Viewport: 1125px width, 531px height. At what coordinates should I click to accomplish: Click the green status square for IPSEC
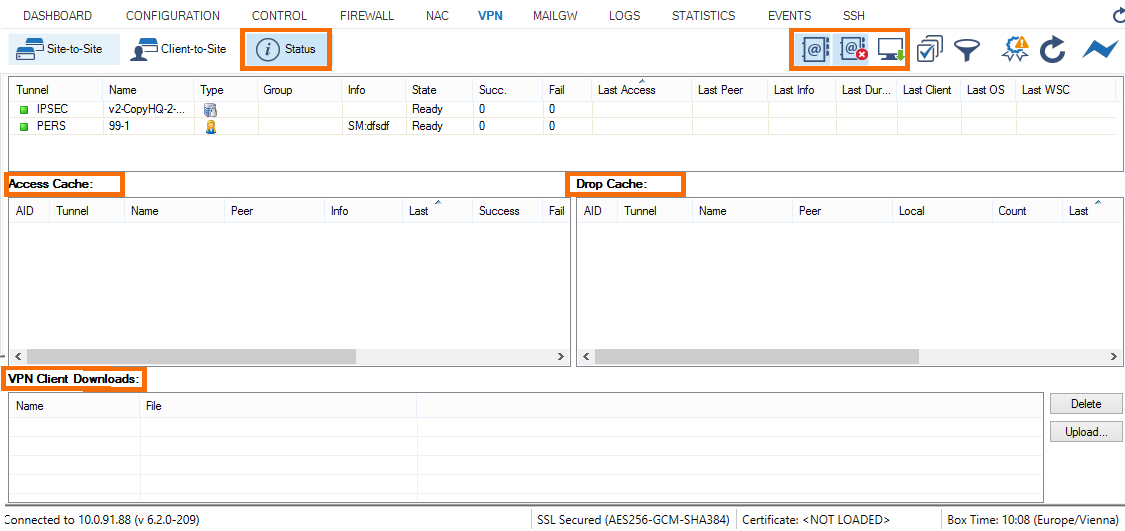24,111
